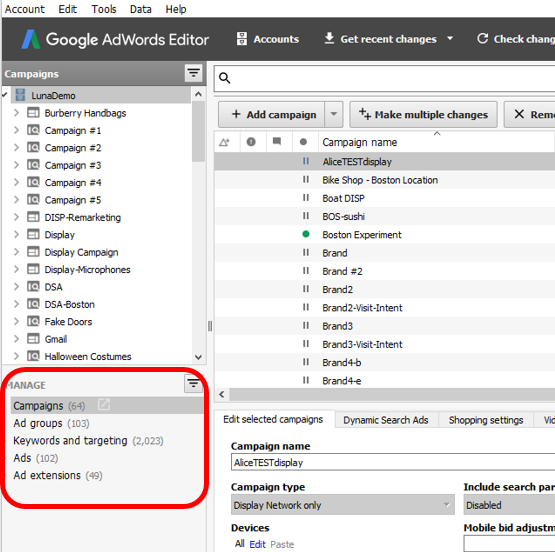
Task: Select the BOS-sushi campaign row
Action: click(x=385, y=216)
